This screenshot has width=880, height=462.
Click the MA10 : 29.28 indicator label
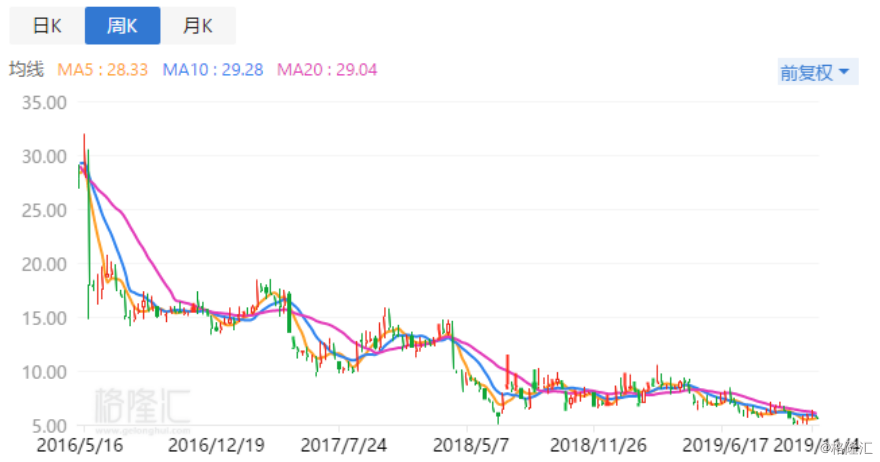(x=213, y=70)
